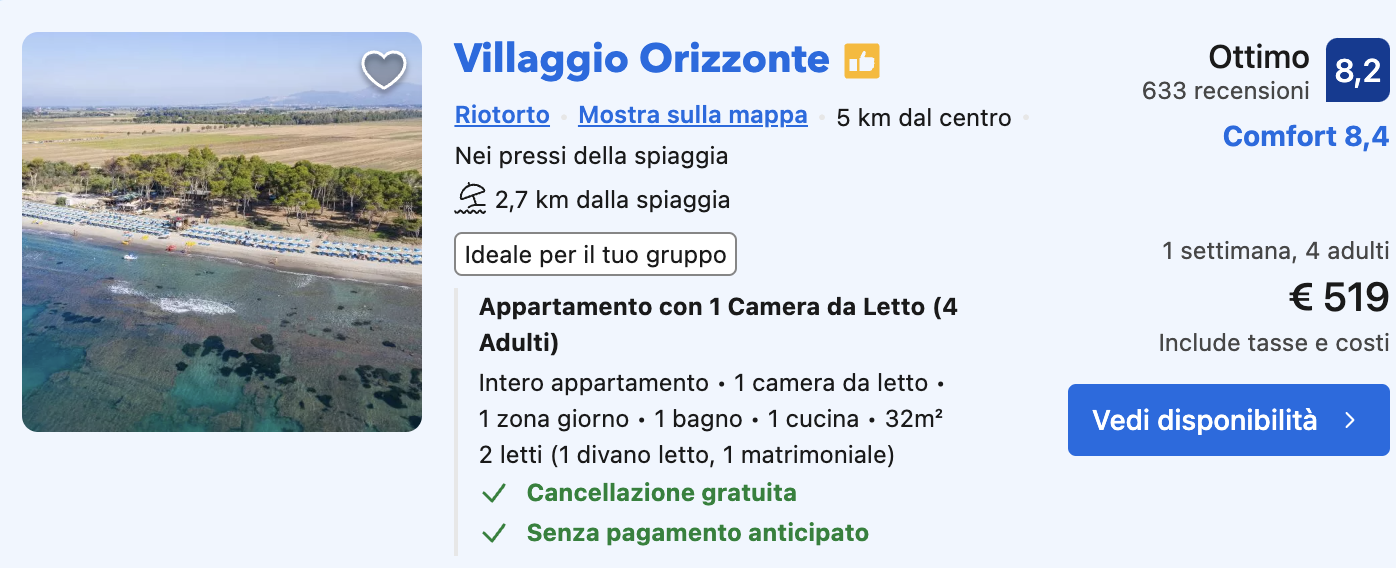
Task: Open the beach aerial photo thumbnail
Action: click(222, 232)
